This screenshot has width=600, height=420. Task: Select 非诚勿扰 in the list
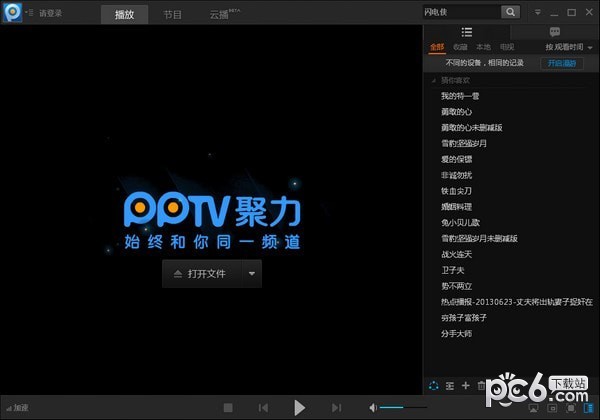456,175
